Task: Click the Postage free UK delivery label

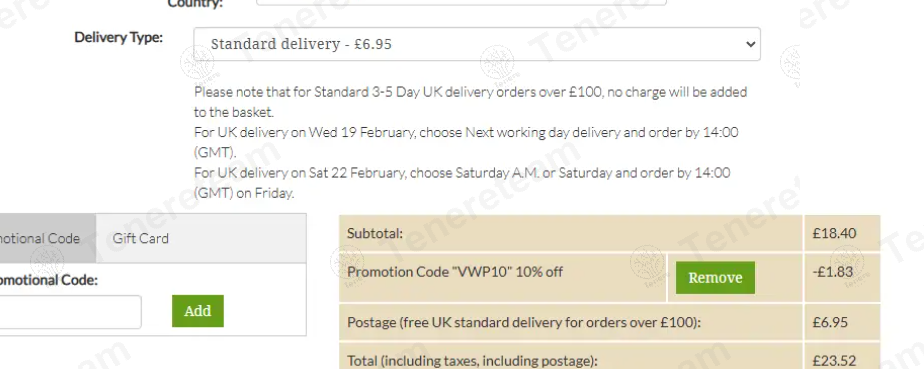Action: pyautogui.click(x=524, y=322)
